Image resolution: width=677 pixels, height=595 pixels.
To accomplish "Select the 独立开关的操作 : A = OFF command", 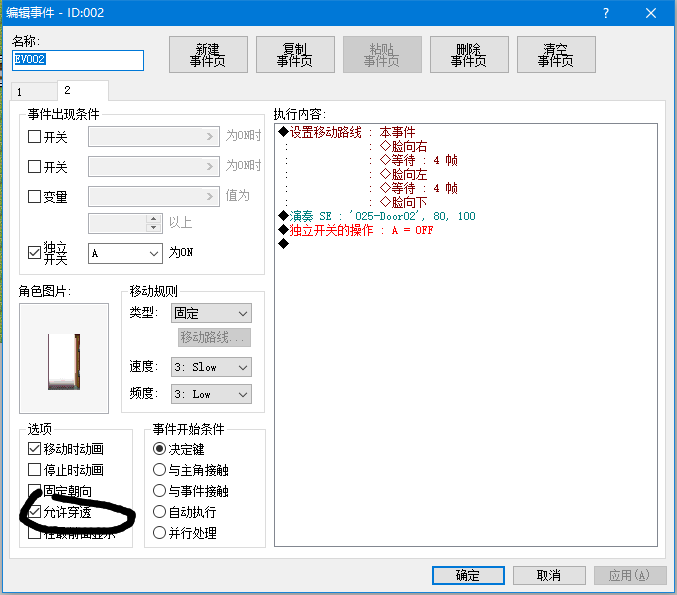I will pyautogui.click(x=356, y=230).
